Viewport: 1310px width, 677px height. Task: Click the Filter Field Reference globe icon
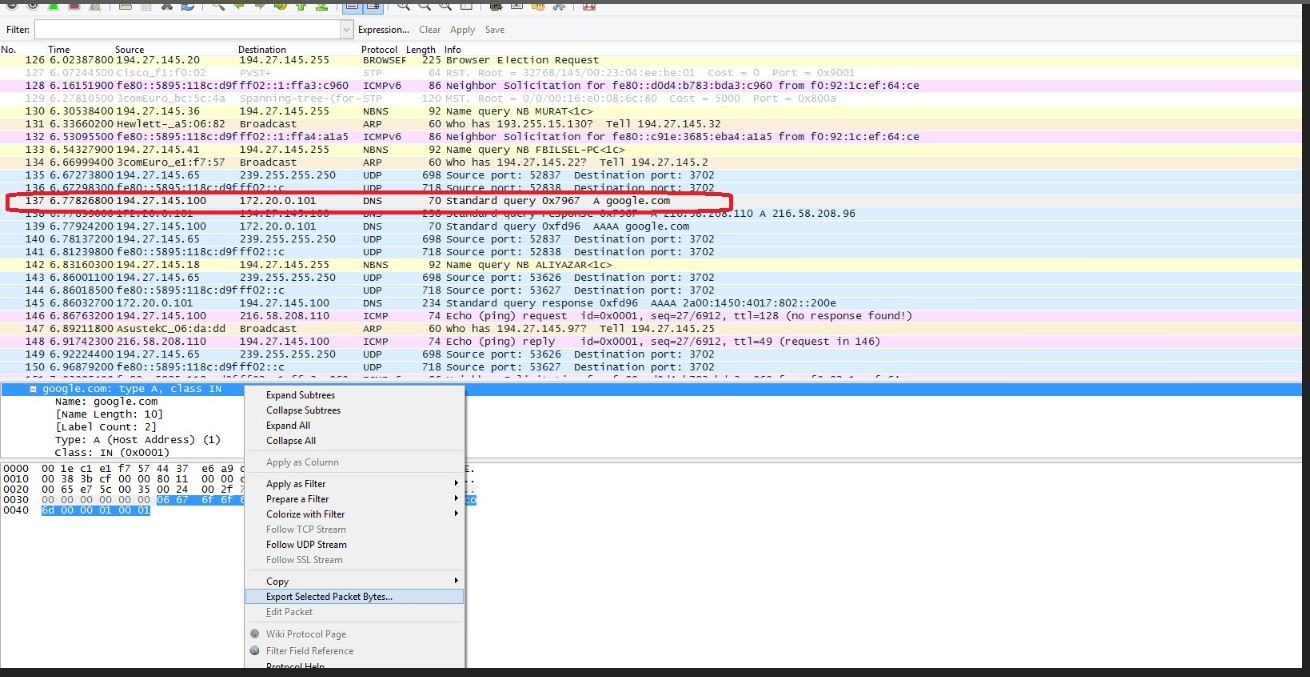[255, 651]
